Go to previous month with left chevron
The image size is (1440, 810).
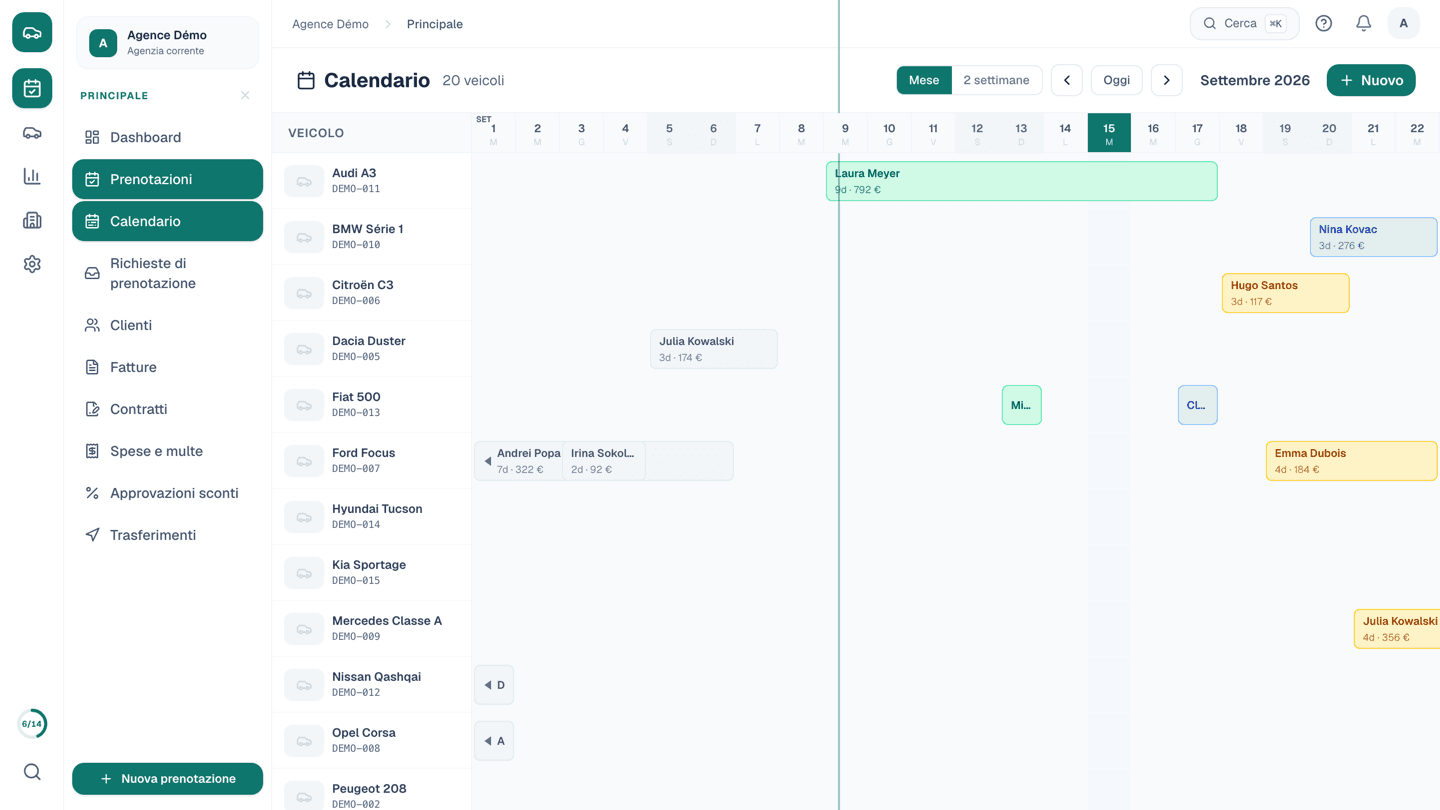tap(1067, 80)
